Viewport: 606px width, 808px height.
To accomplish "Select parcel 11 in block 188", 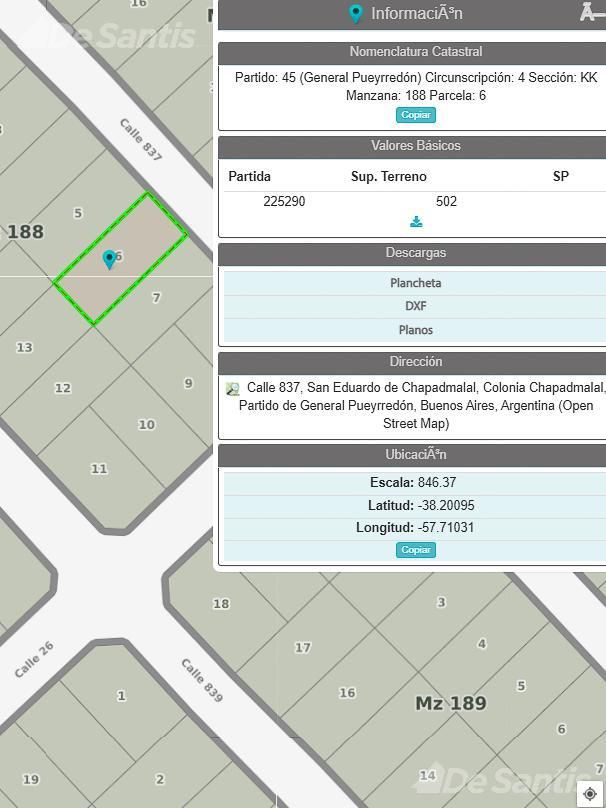I will coord(99,469).
